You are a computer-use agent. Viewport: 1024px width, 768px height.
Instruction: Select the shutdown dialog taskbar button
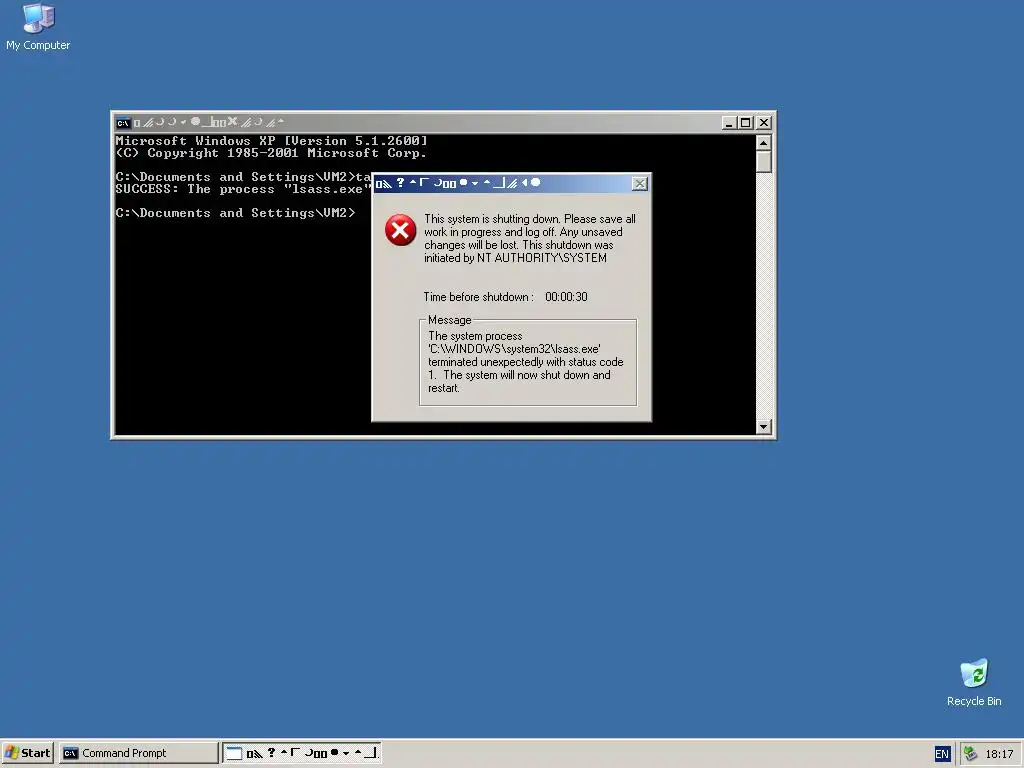[x=302, y=753]
